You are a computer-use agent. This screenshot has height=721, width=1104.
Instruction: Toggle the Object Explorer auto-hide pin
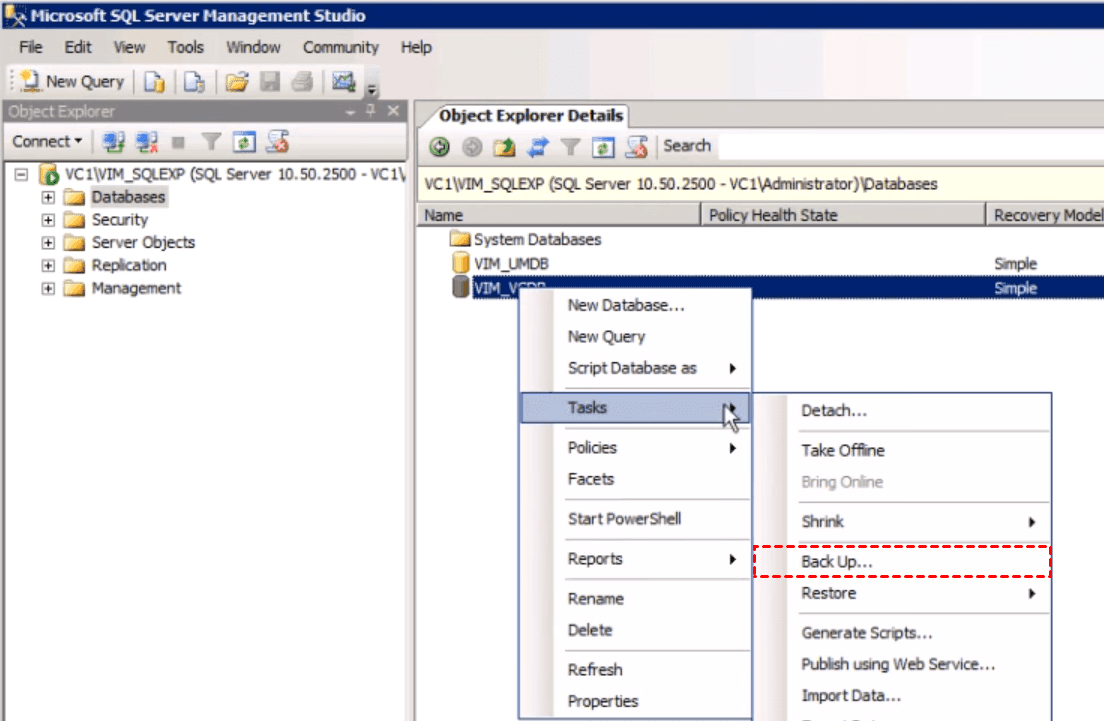tap(371, 111)
